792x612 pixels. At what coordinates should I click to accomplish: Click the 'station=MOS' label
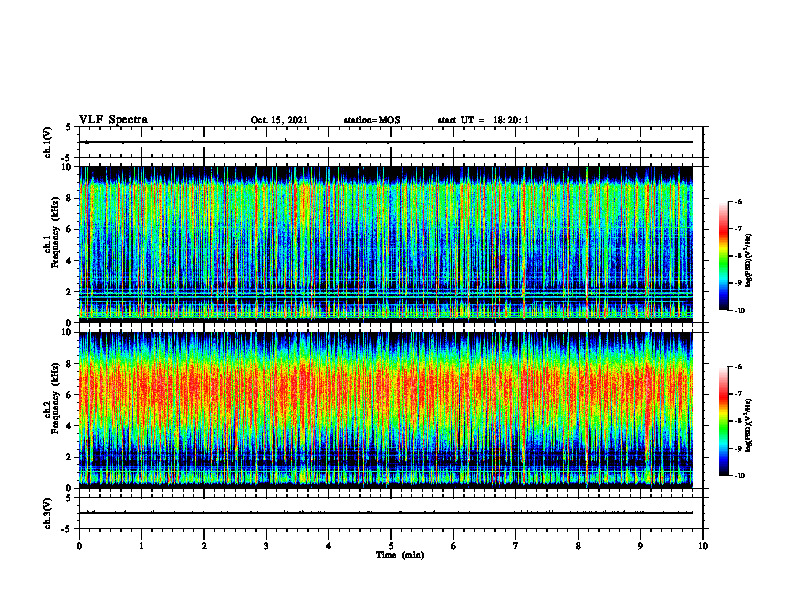pyautogui.click(x=372, y=120)
